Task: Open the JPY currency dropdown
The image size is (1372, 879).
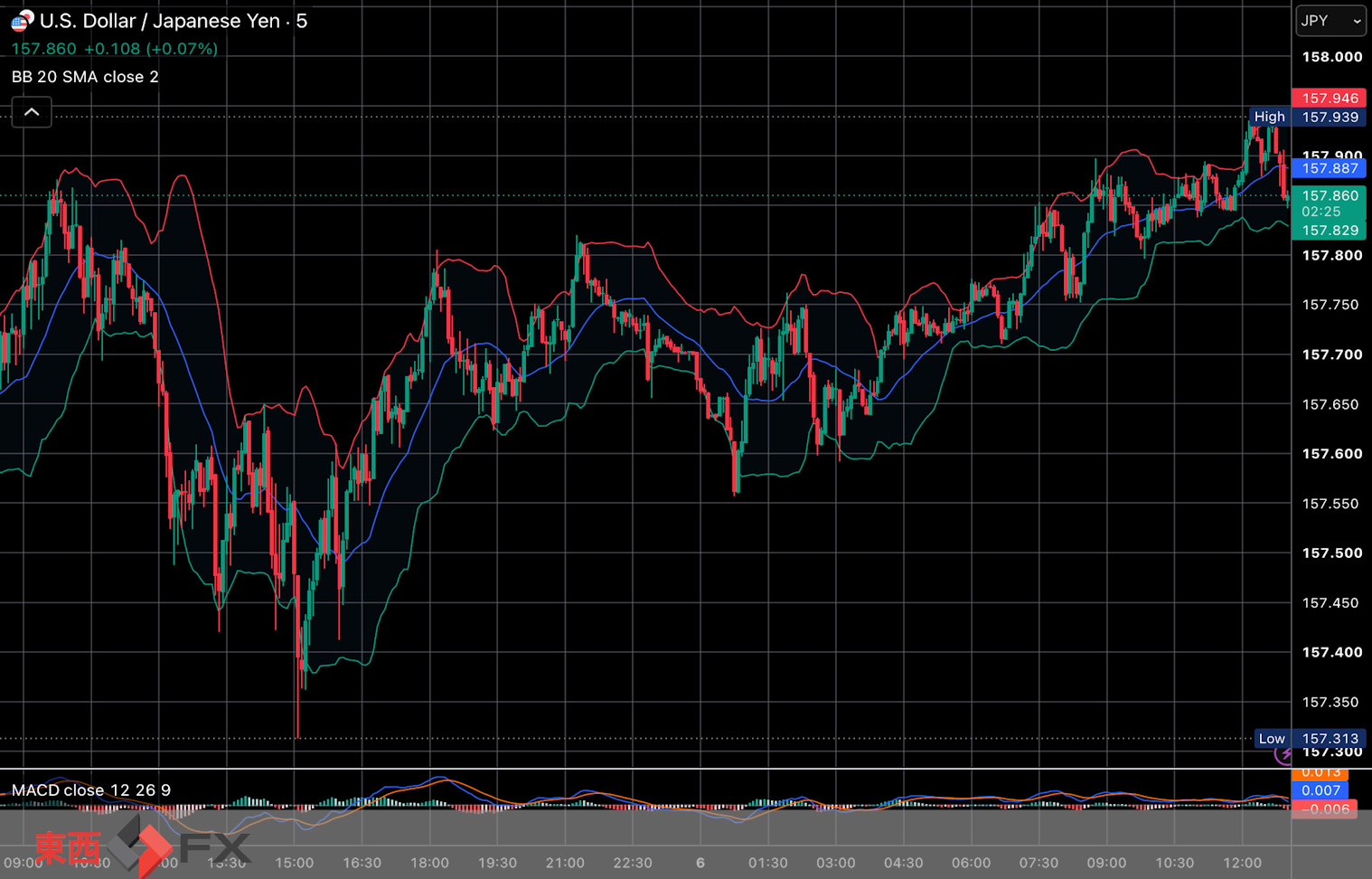Action: tap(1330, 20)
